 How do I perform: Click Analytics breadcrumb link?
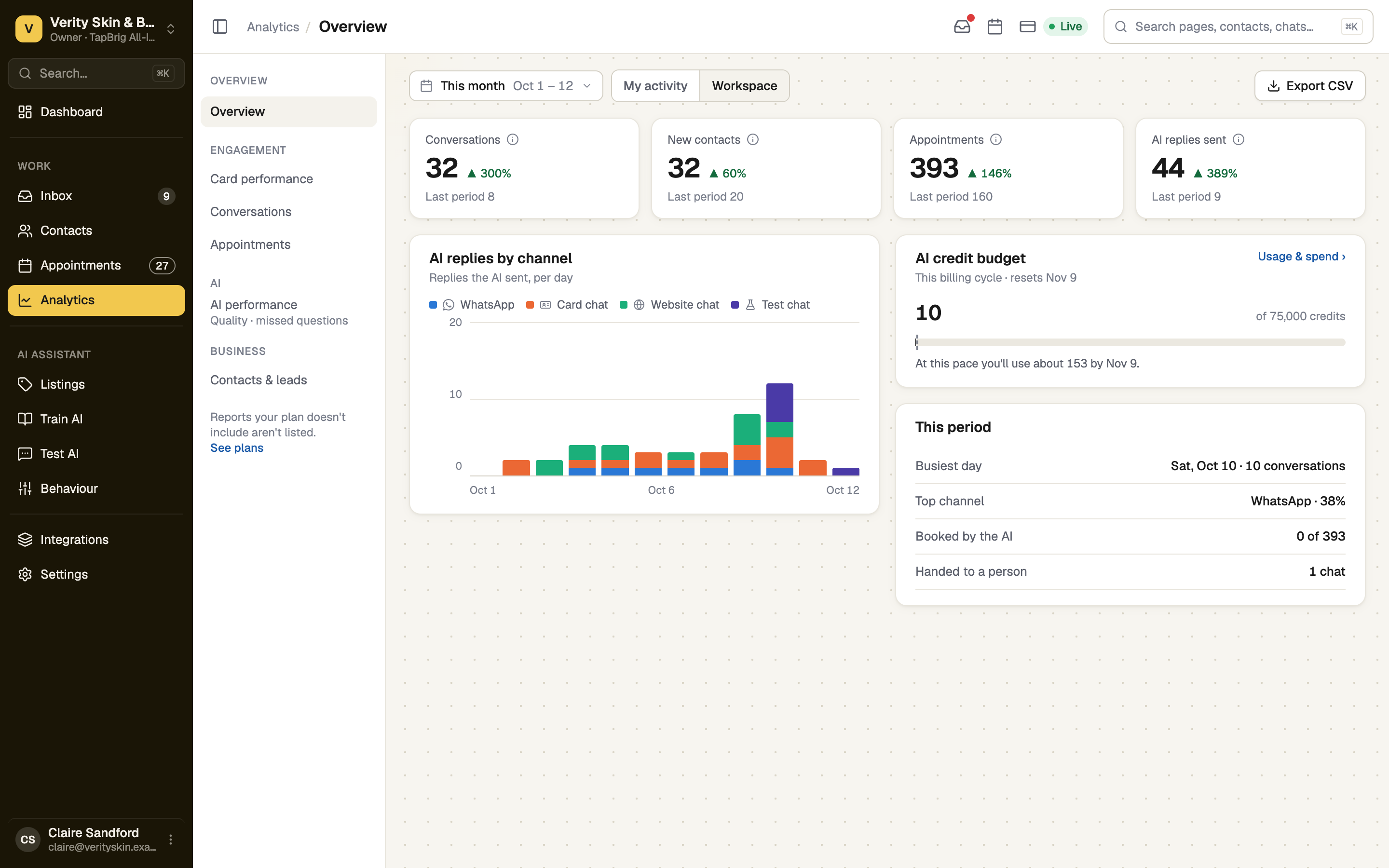(x=272, y=27)
